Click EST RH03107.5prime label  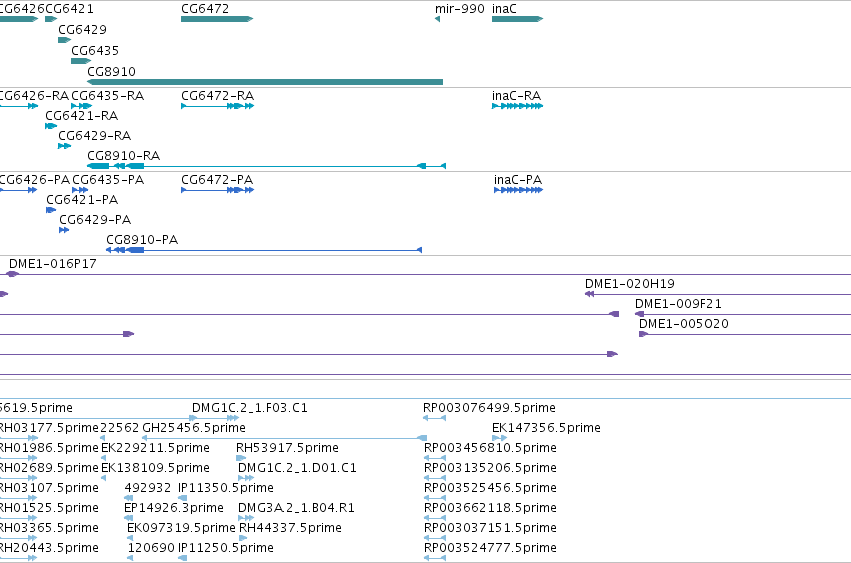pos(49,488)
